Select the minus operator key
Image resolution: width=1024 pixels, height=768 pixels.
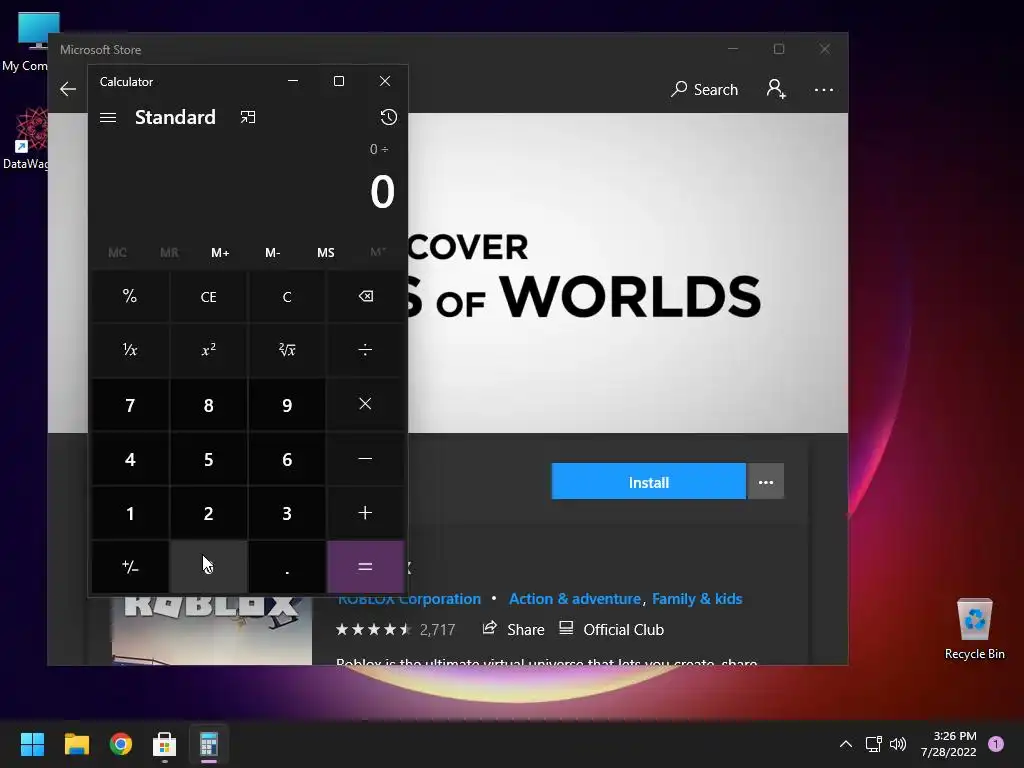coord(365,458)
